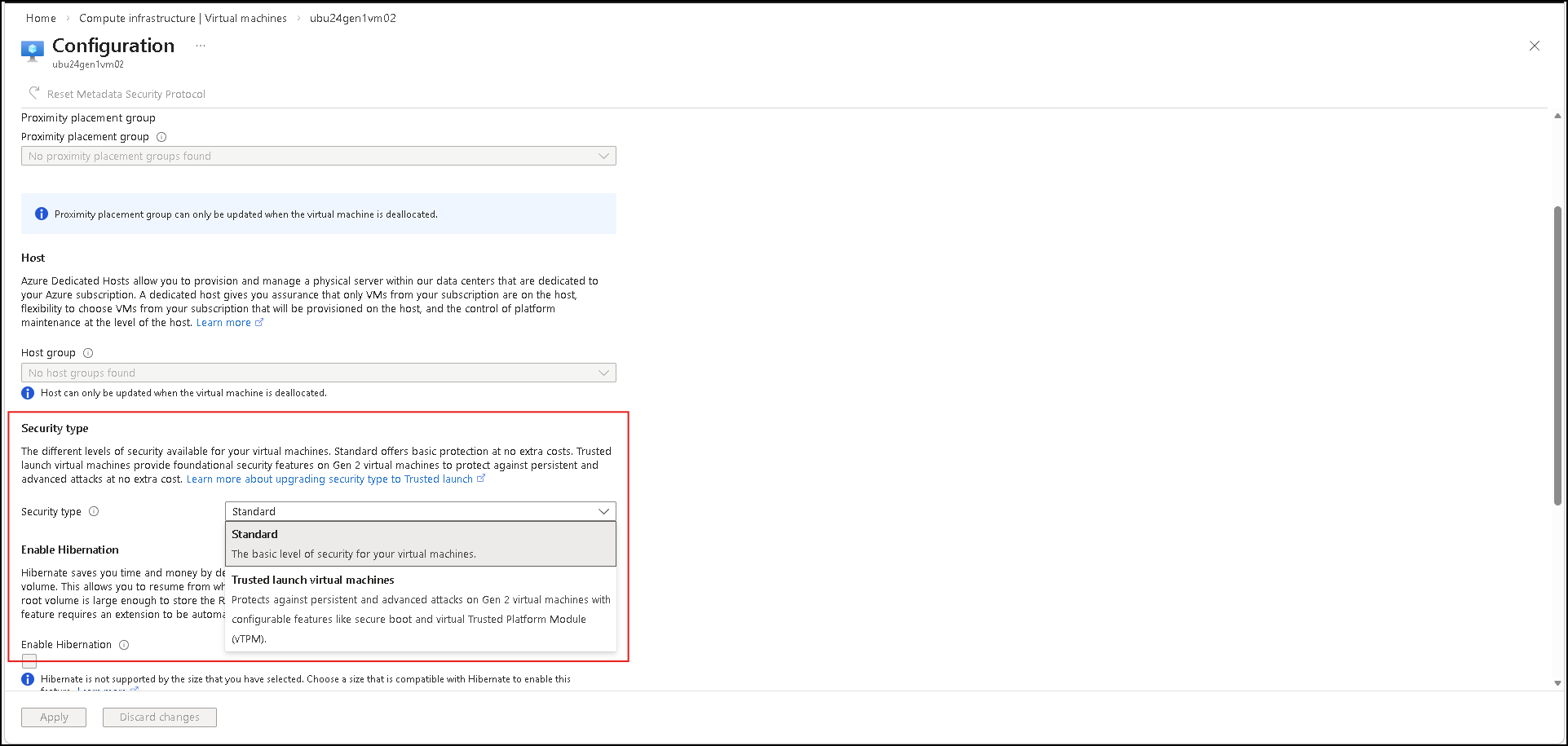Collapse the Security type combo box
Viewport: 1568px width, 746px height.
coord(421,511)
